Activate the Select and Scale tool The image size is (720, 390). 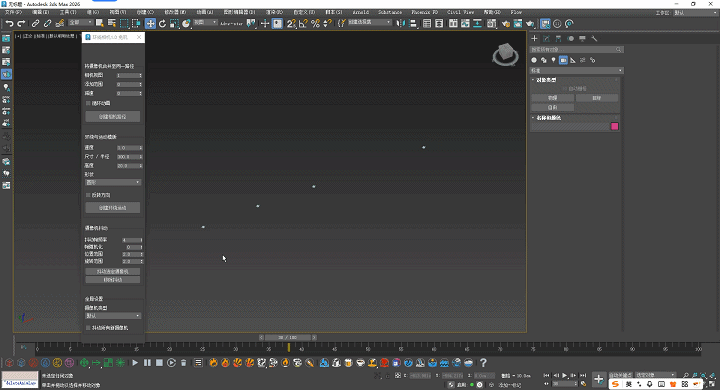(x=174, y=23)
